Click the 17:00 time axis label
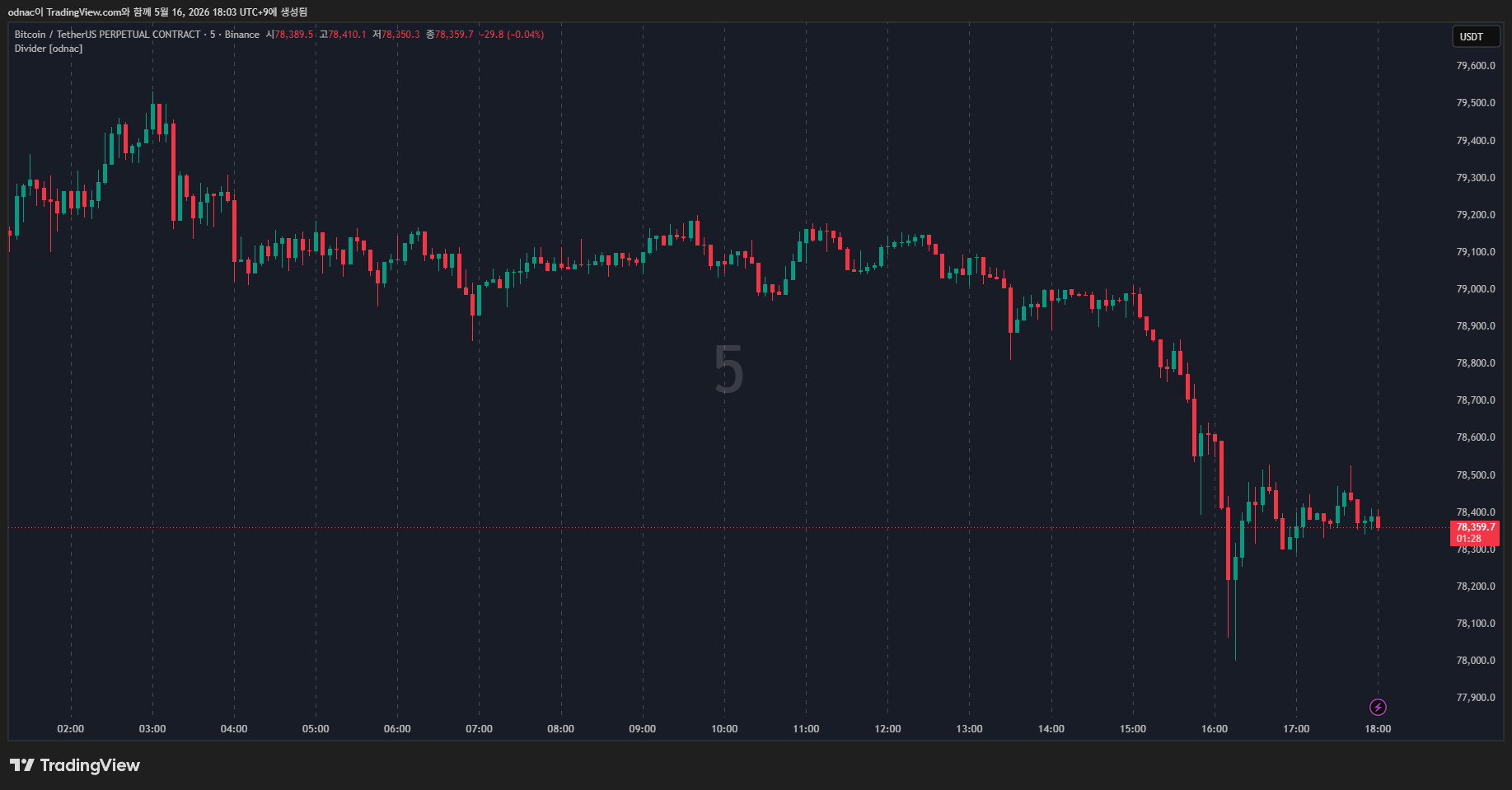 click(1296, 729)
